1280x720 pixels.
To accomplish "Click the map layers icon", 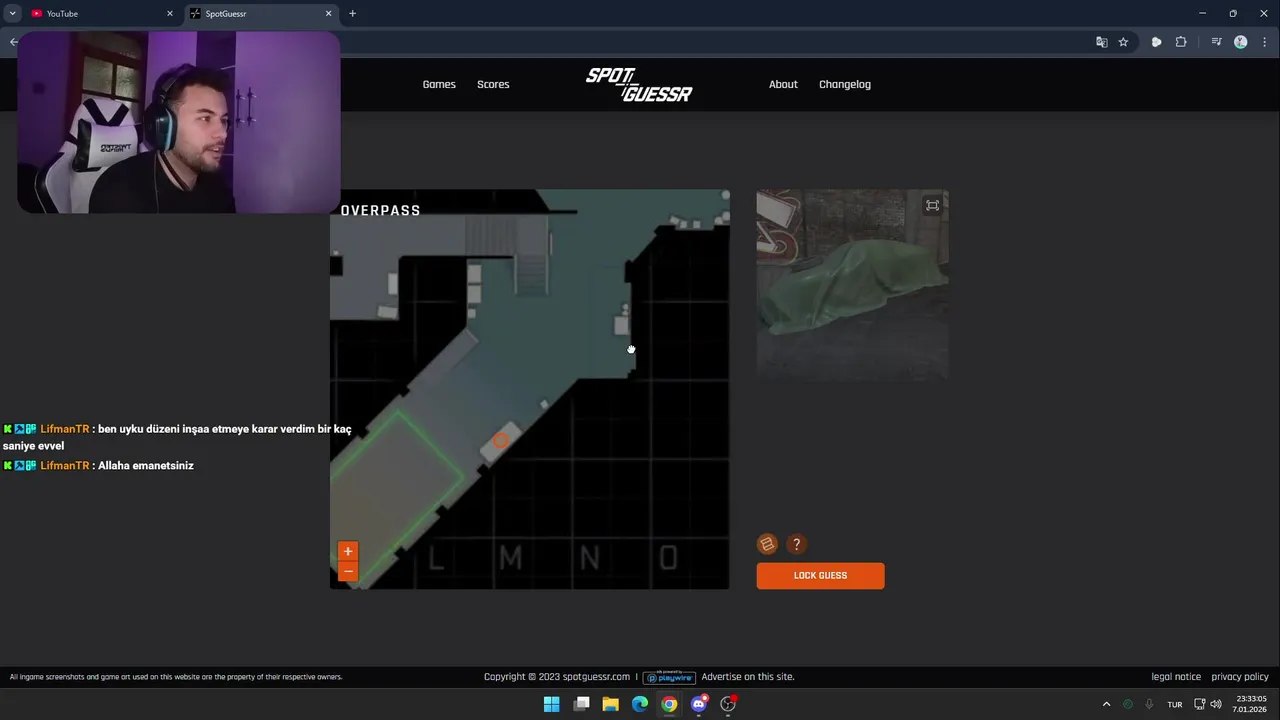I will pyautogui.click(x=767, y=544).
